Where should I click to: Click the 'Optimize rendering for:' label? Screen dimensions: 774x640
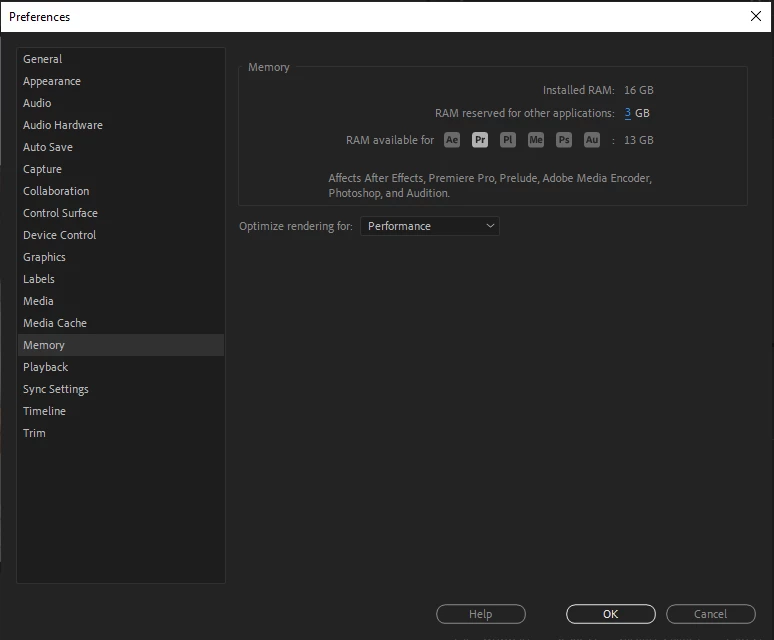point(296,226)
